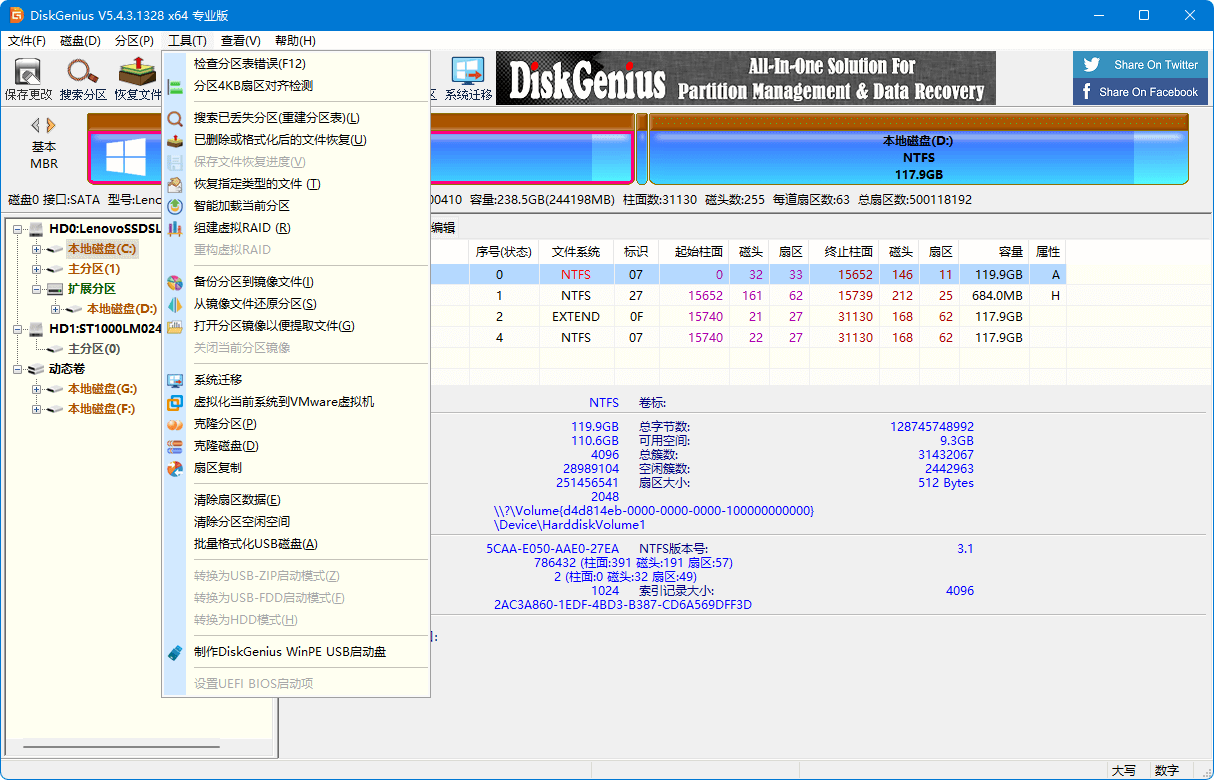1214x780 pixels.
Task: Click the 克隆分区 menu icon
Action: click(175, 424)
